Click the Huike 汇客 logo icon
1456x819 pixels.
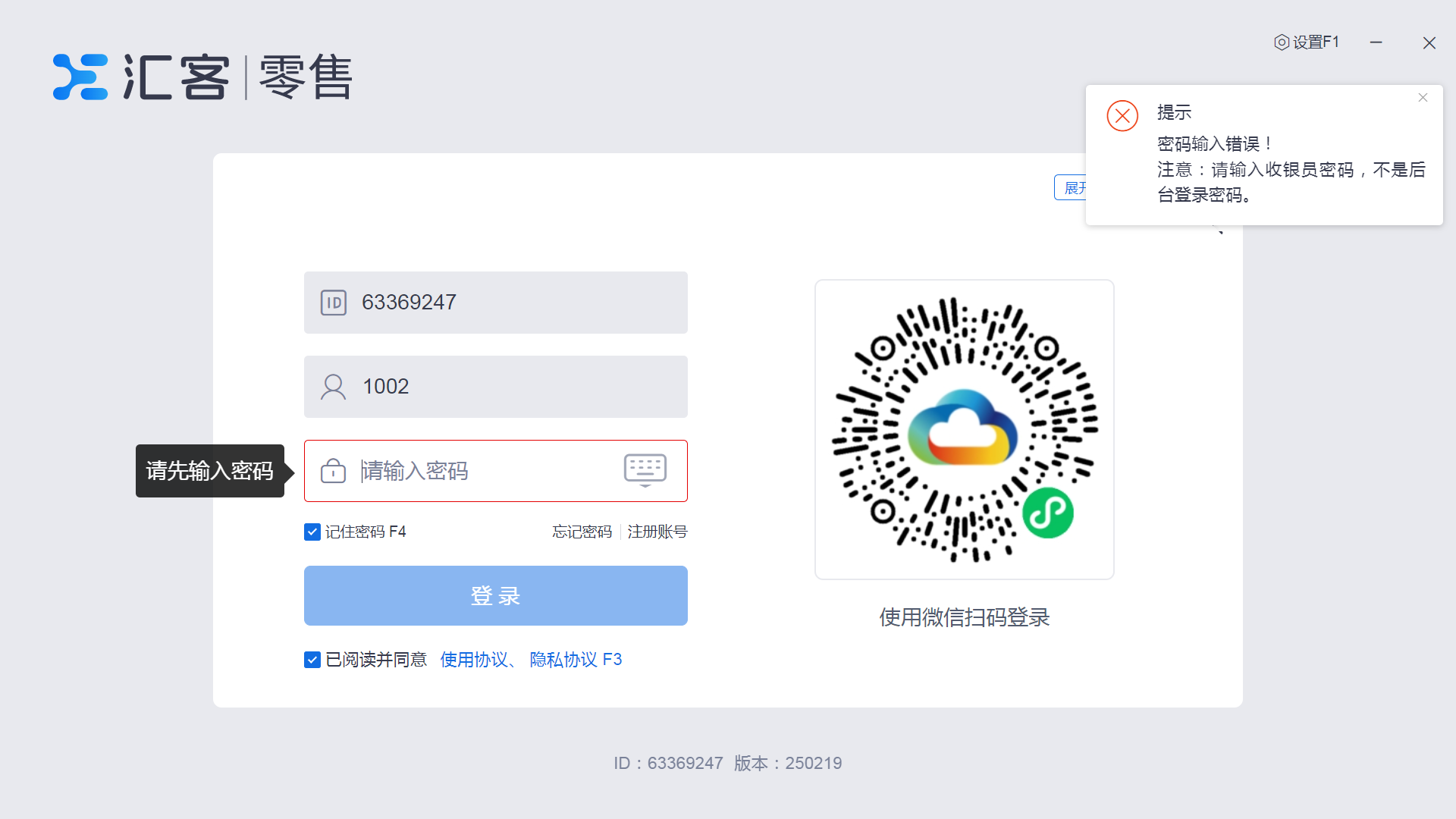point(80,77)
